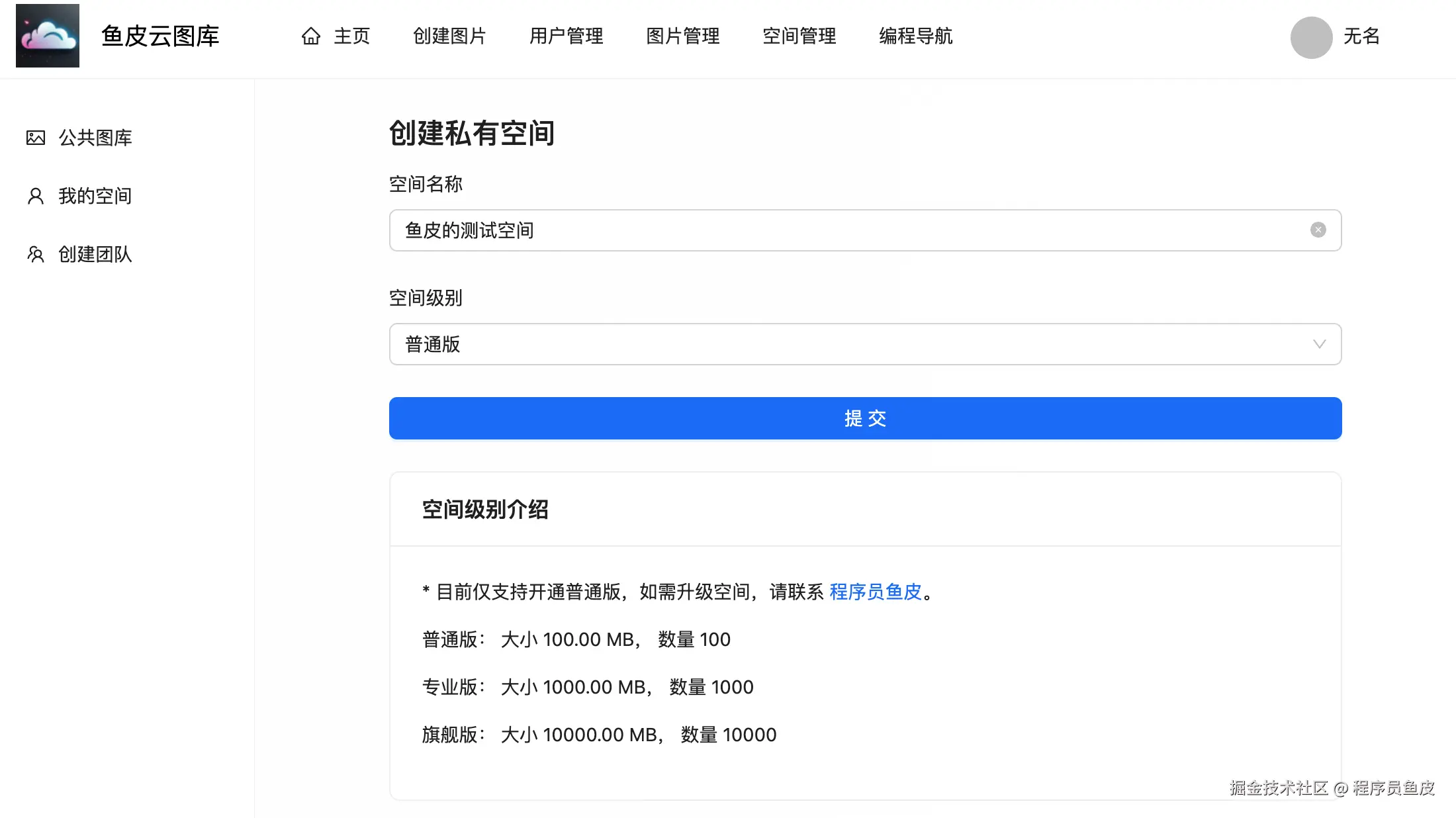Expand the 空间级别 dropdown arrow

pos(1319,344)
